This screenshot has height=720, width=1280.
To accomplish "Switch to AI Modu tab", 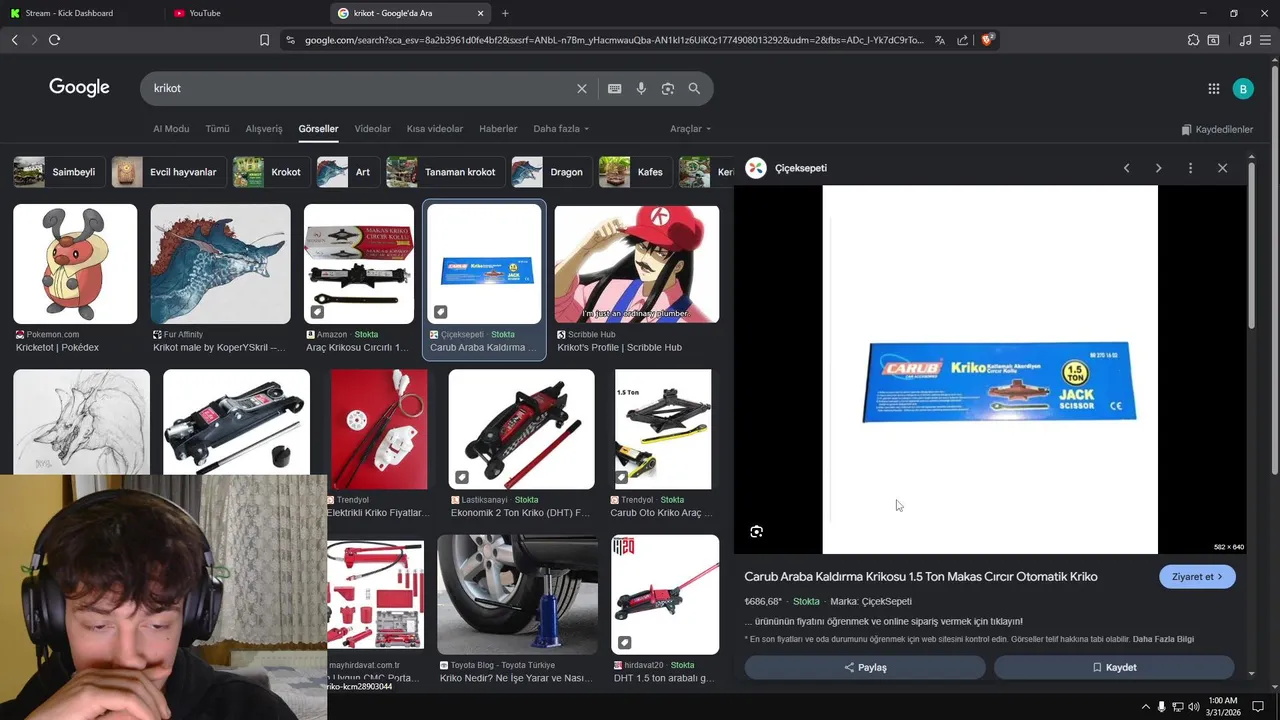I will (171, 129).
